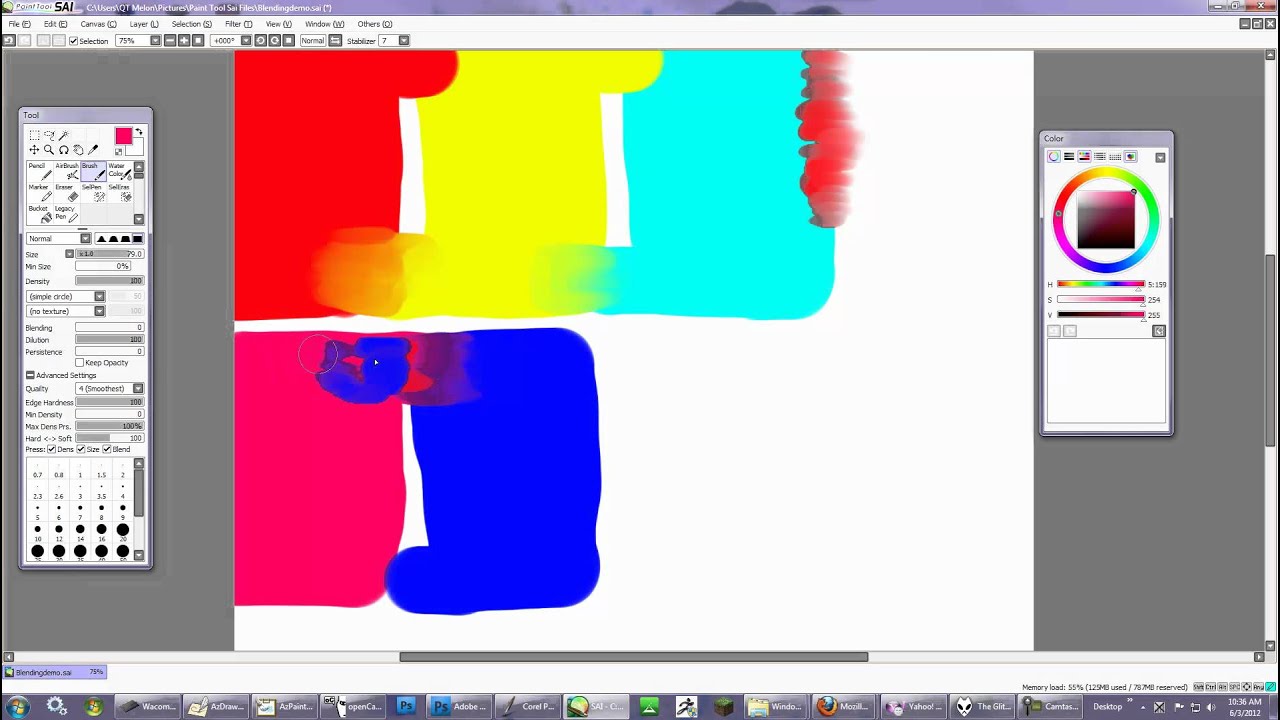Choose the SelEras tool
Screen dimensions: 1280x720
click(119, 192)
